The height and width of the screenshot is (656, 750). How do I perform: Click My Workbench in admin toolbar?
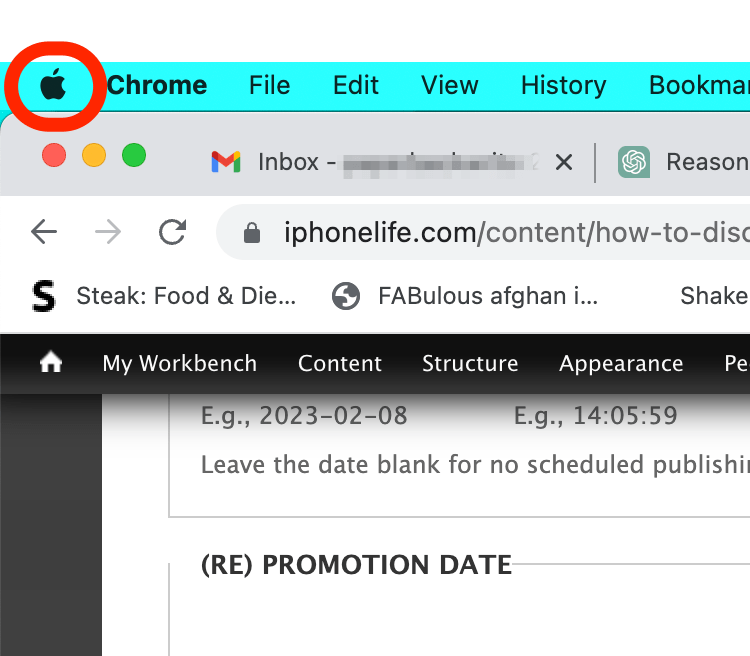pos(180,363)
